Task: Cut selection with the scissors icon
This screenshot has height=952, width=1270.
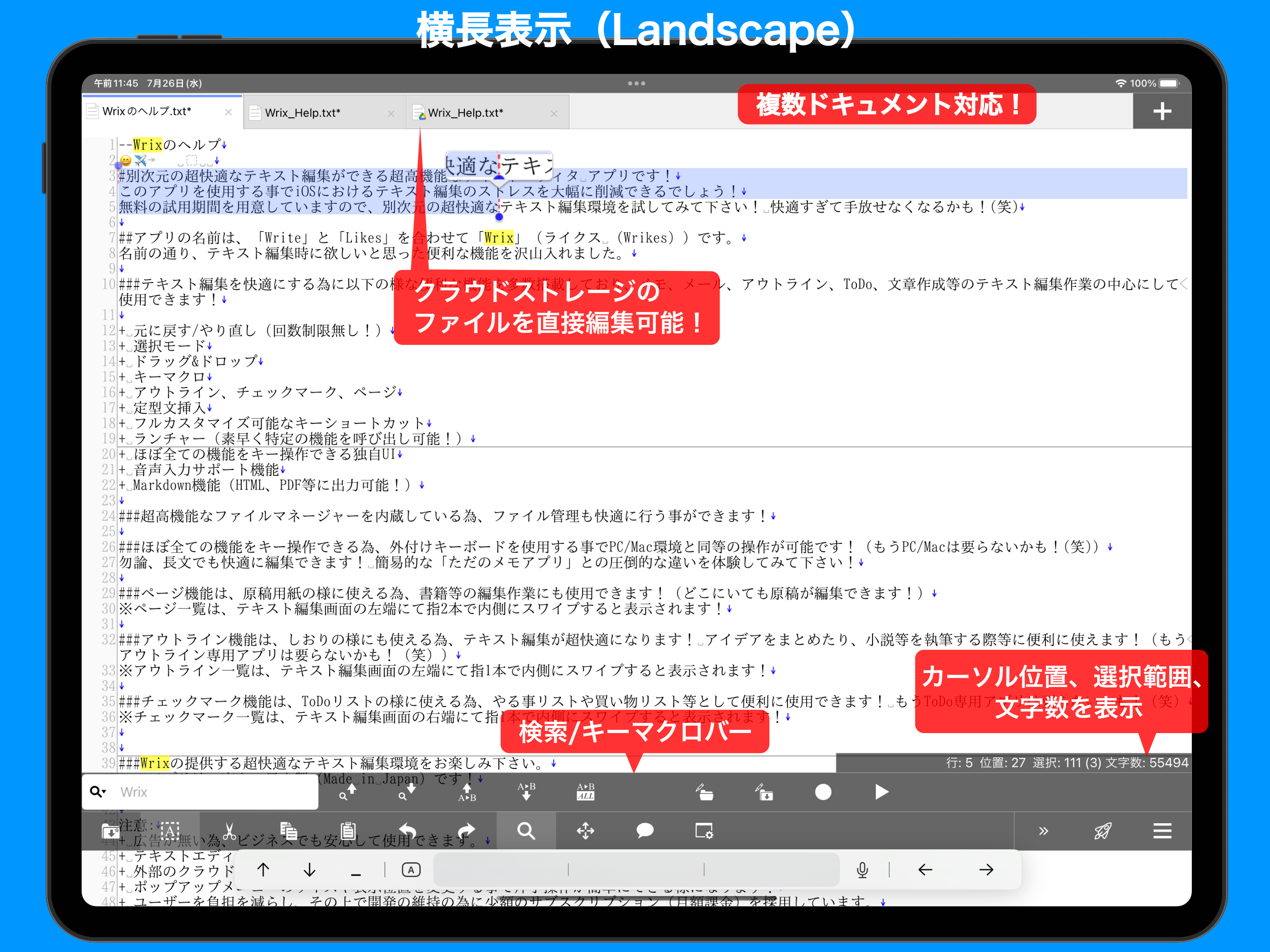Action: (229, 831)
